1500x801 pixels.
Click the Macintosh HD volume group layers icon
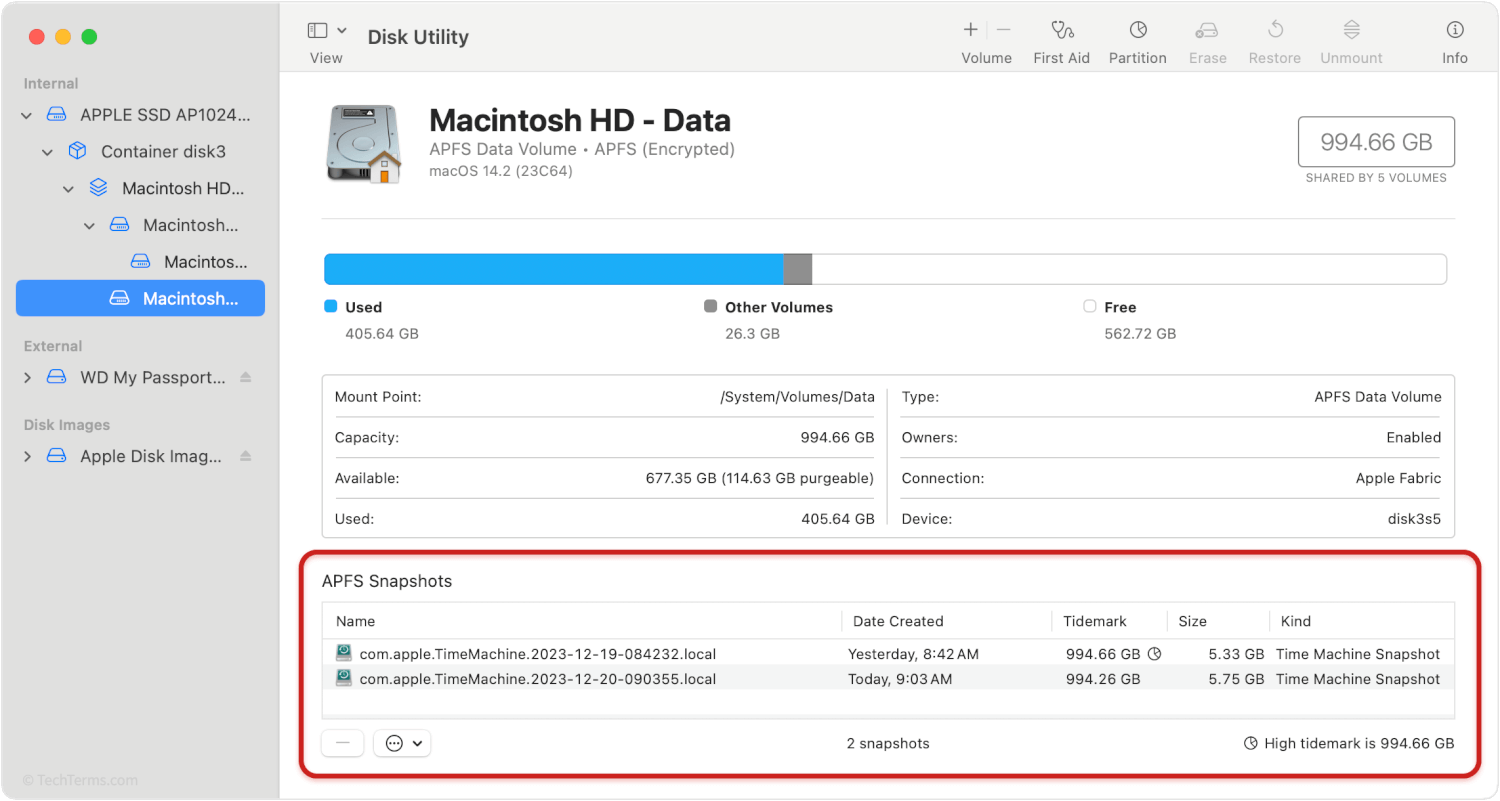click(x=98, y=188)
